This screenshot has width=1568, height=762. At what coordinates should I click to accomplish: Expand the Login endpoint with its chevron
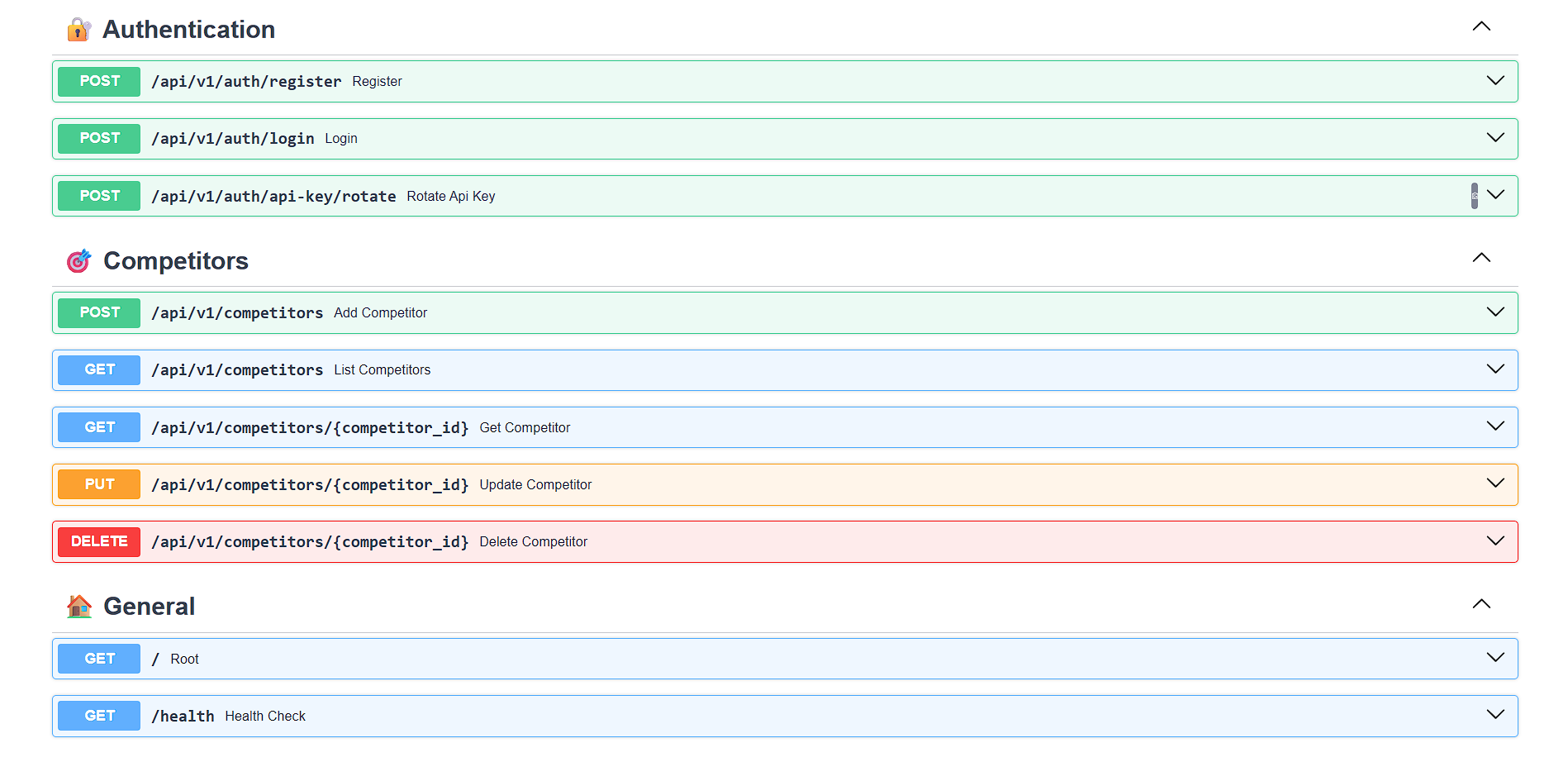(x=1495, y=138)
